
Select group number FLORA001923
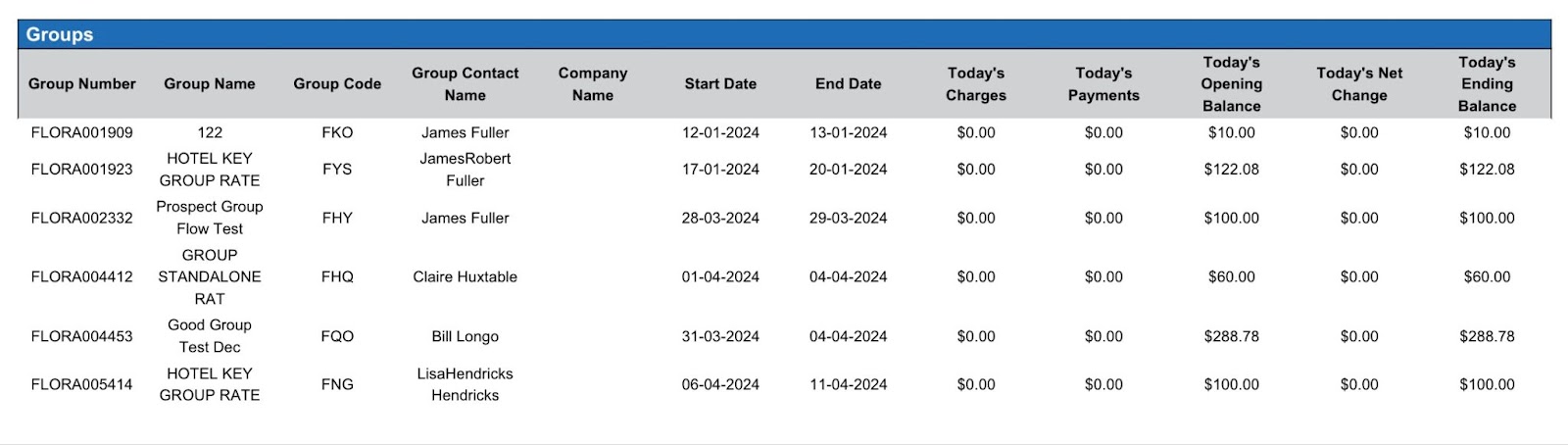click(x=82, y=170)
